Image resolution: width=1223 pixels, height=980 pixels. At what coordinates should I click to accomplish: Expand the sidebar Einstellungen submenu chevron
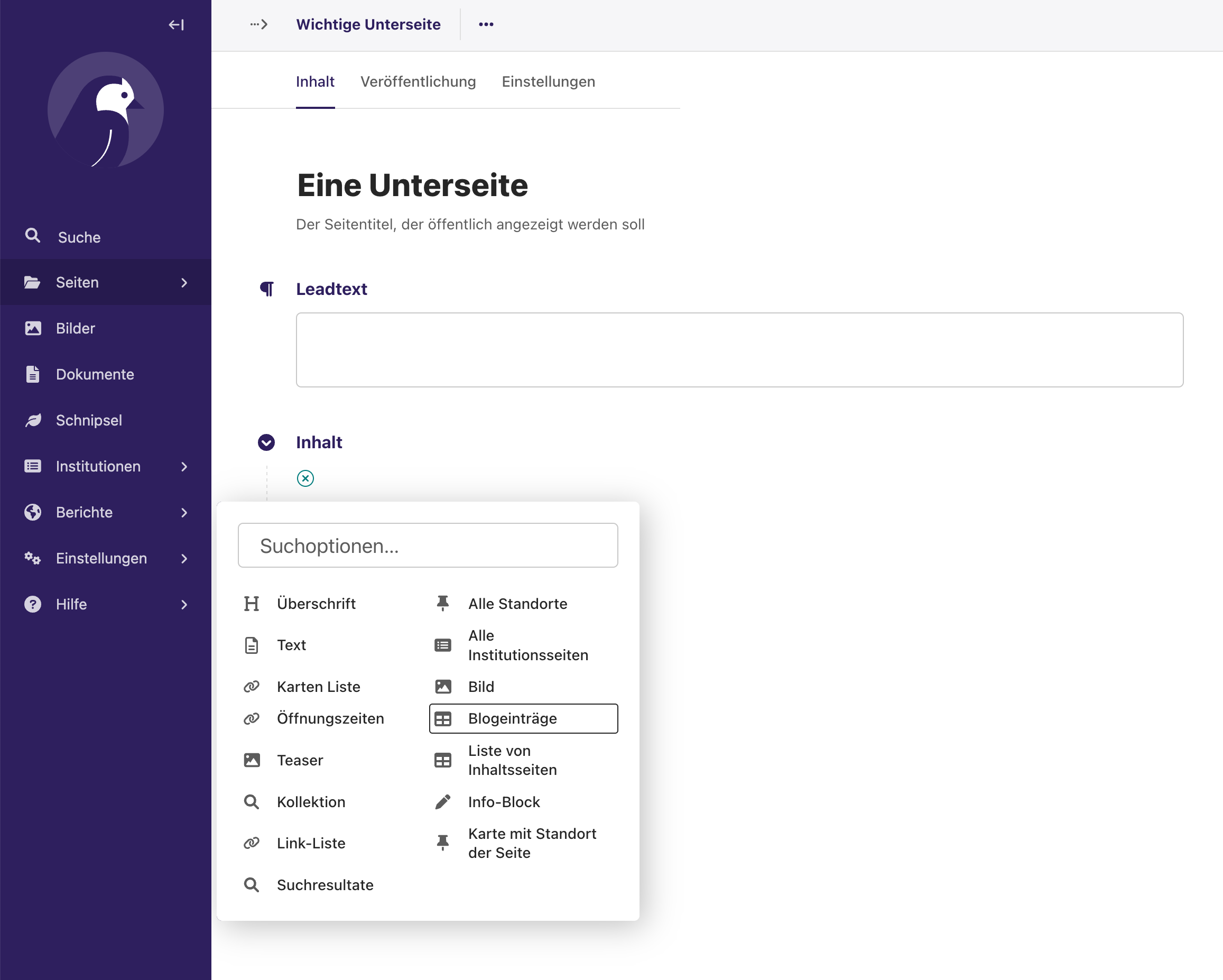(x=184, y=558)
